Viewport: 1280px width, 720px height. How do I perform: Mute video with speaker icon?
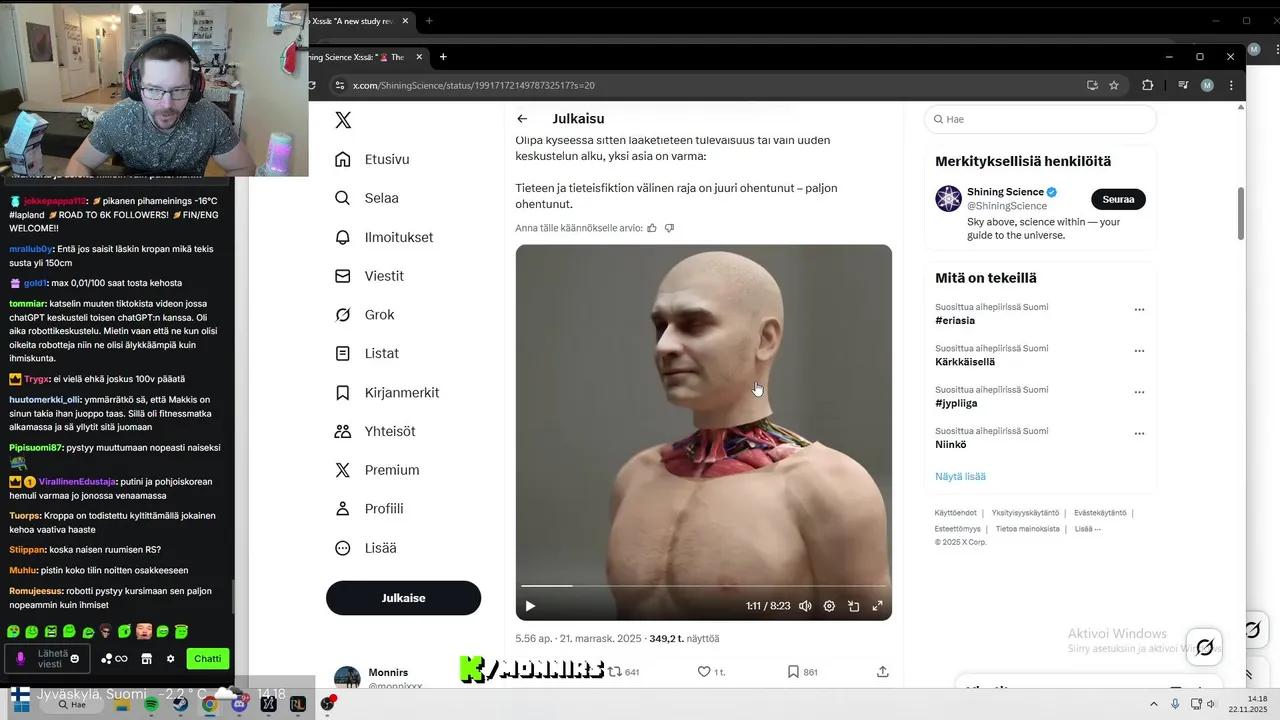805,606
